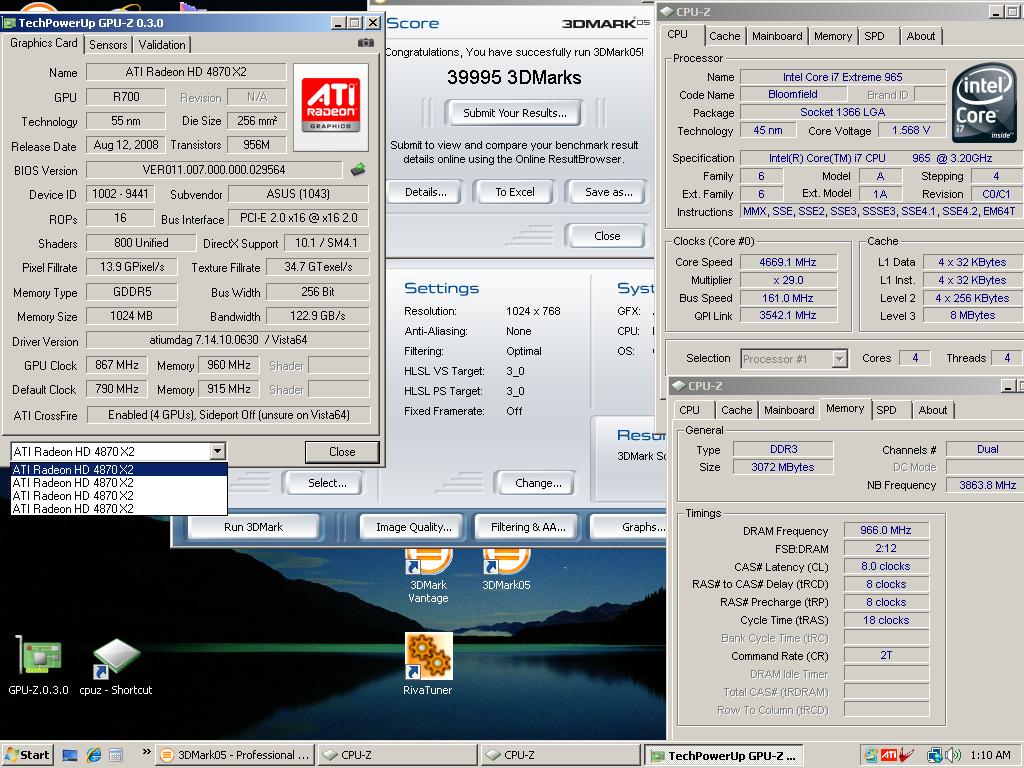Open About tab in lower CPU-Z window
Screen dimensions: 1024x768
click(933, 409)
